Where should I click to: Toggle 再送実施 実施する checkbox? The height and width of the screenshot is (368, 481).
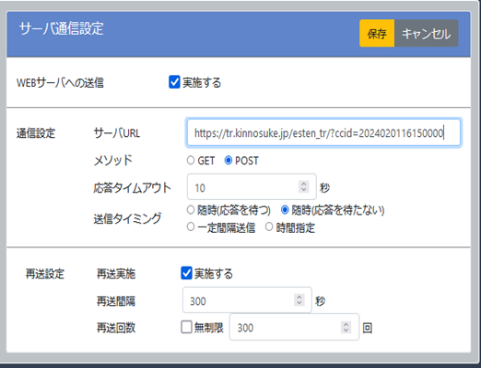(186, 273)
